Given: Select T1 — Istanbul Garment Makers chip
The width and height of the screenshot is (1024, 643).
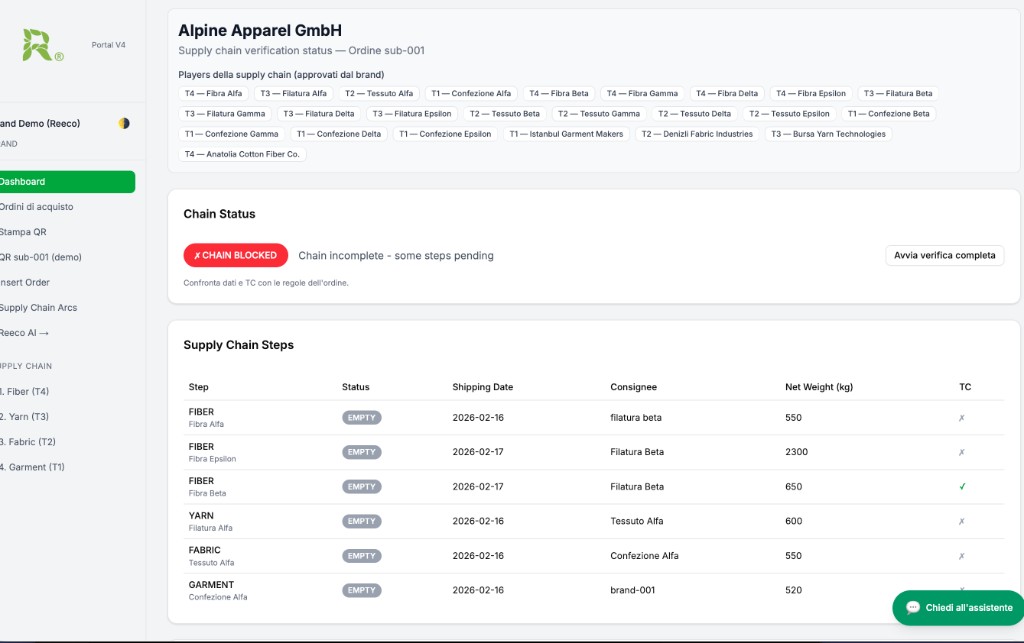Looking at the screenshot, I should click(x=566, y=134).
